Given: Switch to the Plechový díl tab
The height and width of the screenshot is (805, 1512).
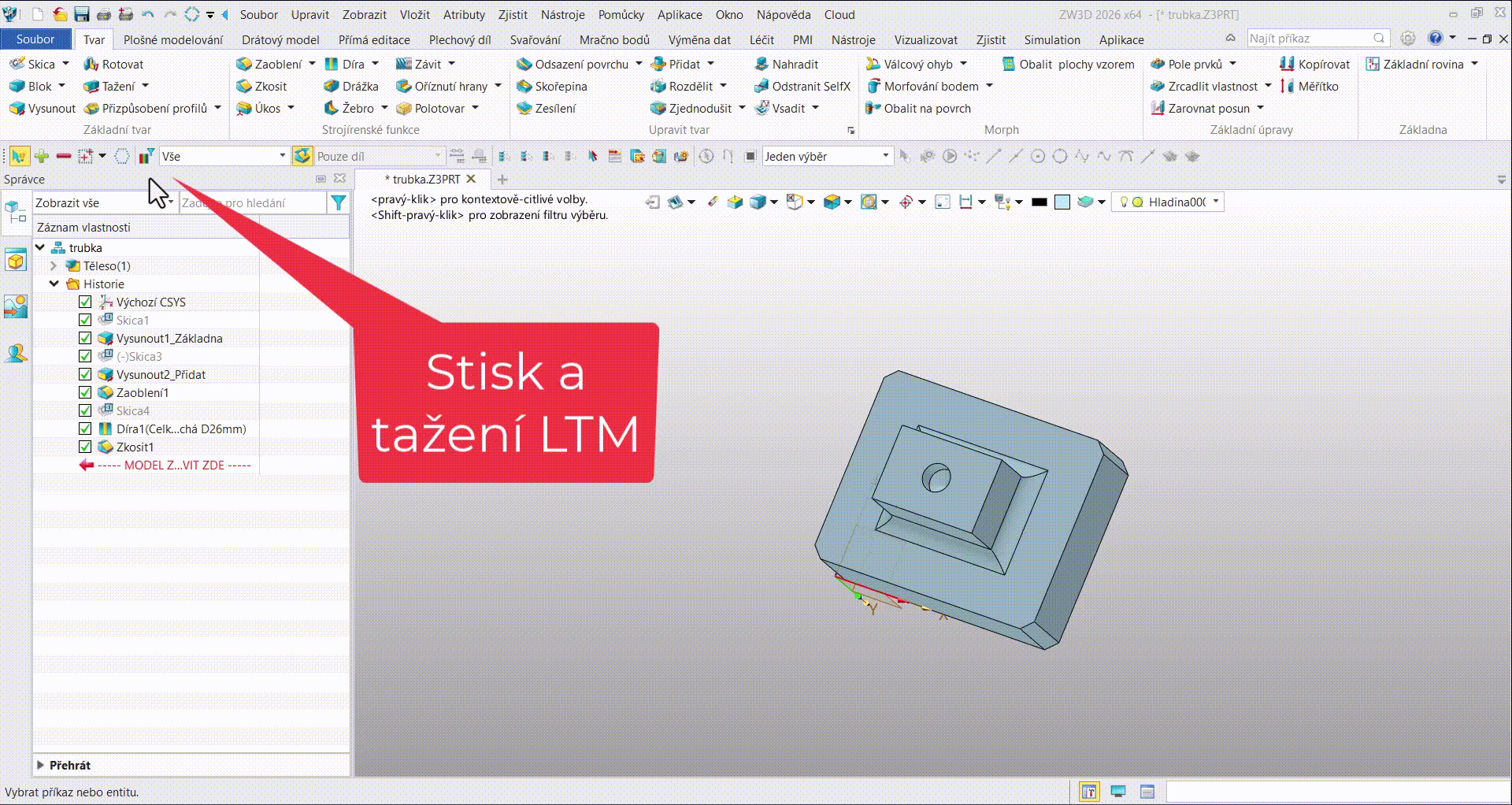Looking at the screenshot, I should [x=460, y=39].
